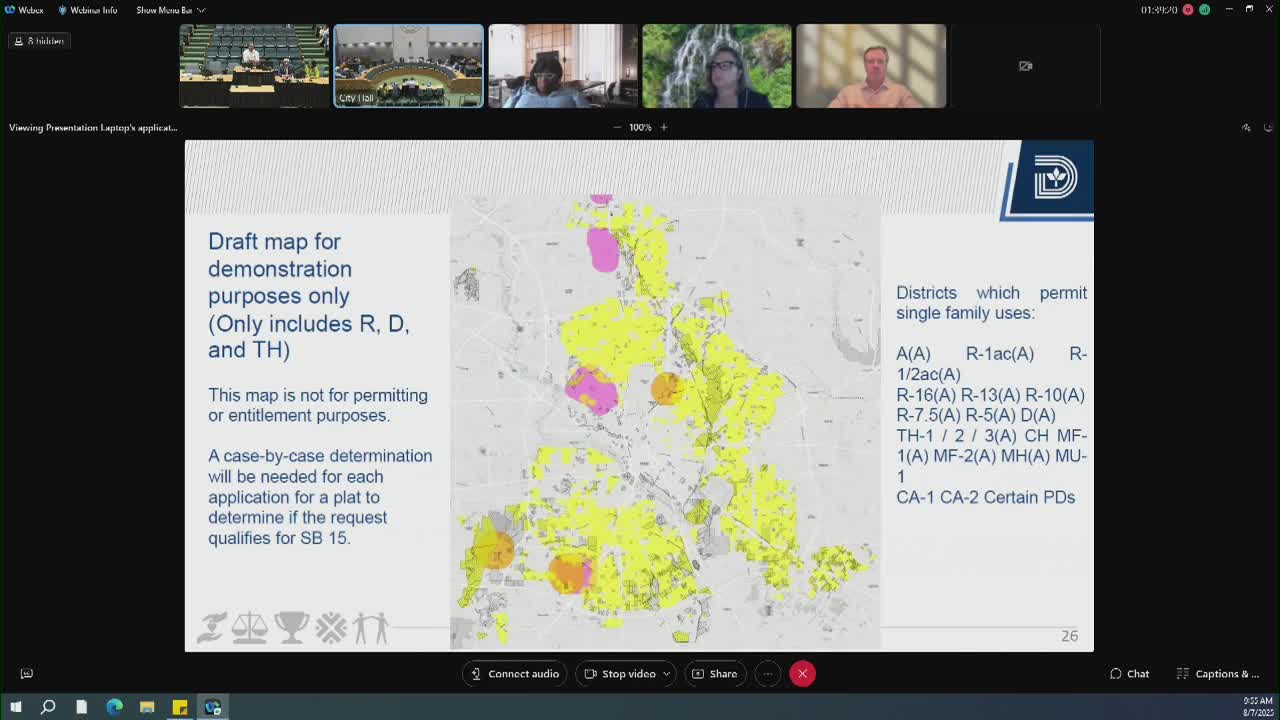Click the 'Viewing Presentation Laptop's applicat...' label
1280x720 pixels.
pos(93,127)
